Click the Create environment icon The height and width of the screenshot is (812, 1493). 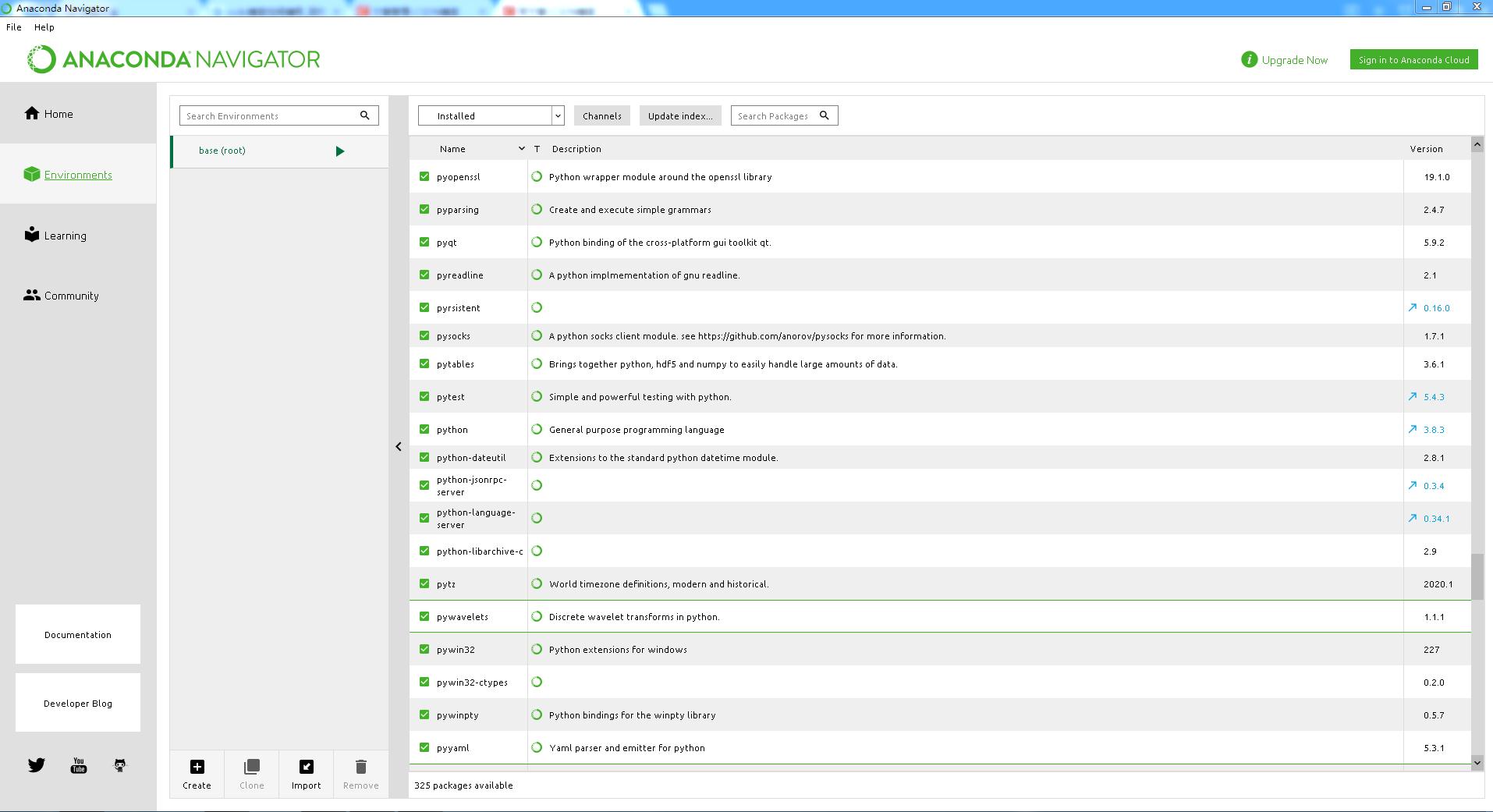(197, 767)
